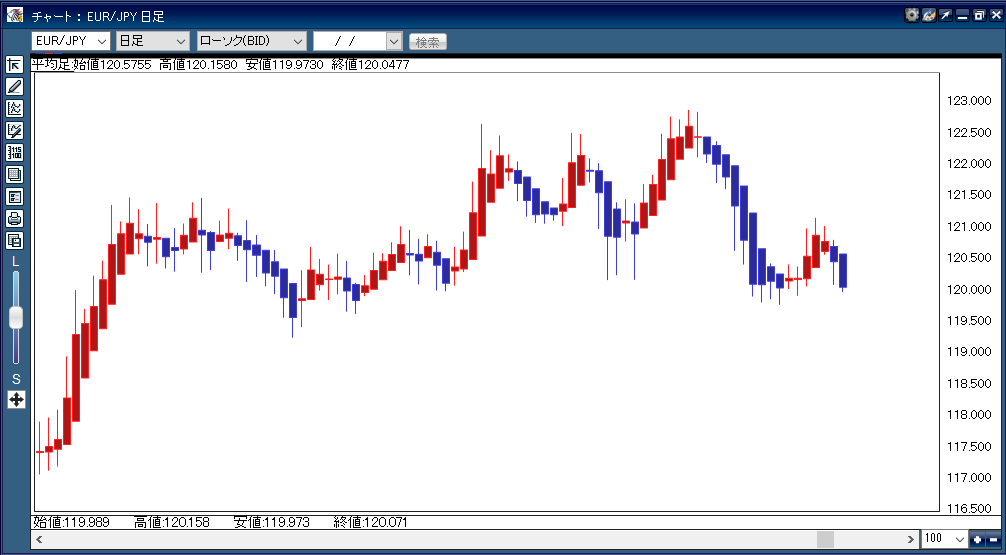Click the 117.000 price axis label
Viewport: 1006px width, 555px height.
pos(969,478)
